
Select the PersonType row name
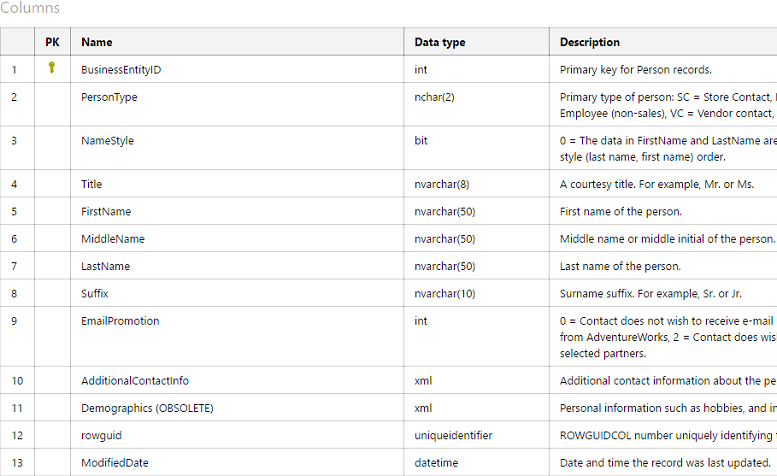coord(109,97)
